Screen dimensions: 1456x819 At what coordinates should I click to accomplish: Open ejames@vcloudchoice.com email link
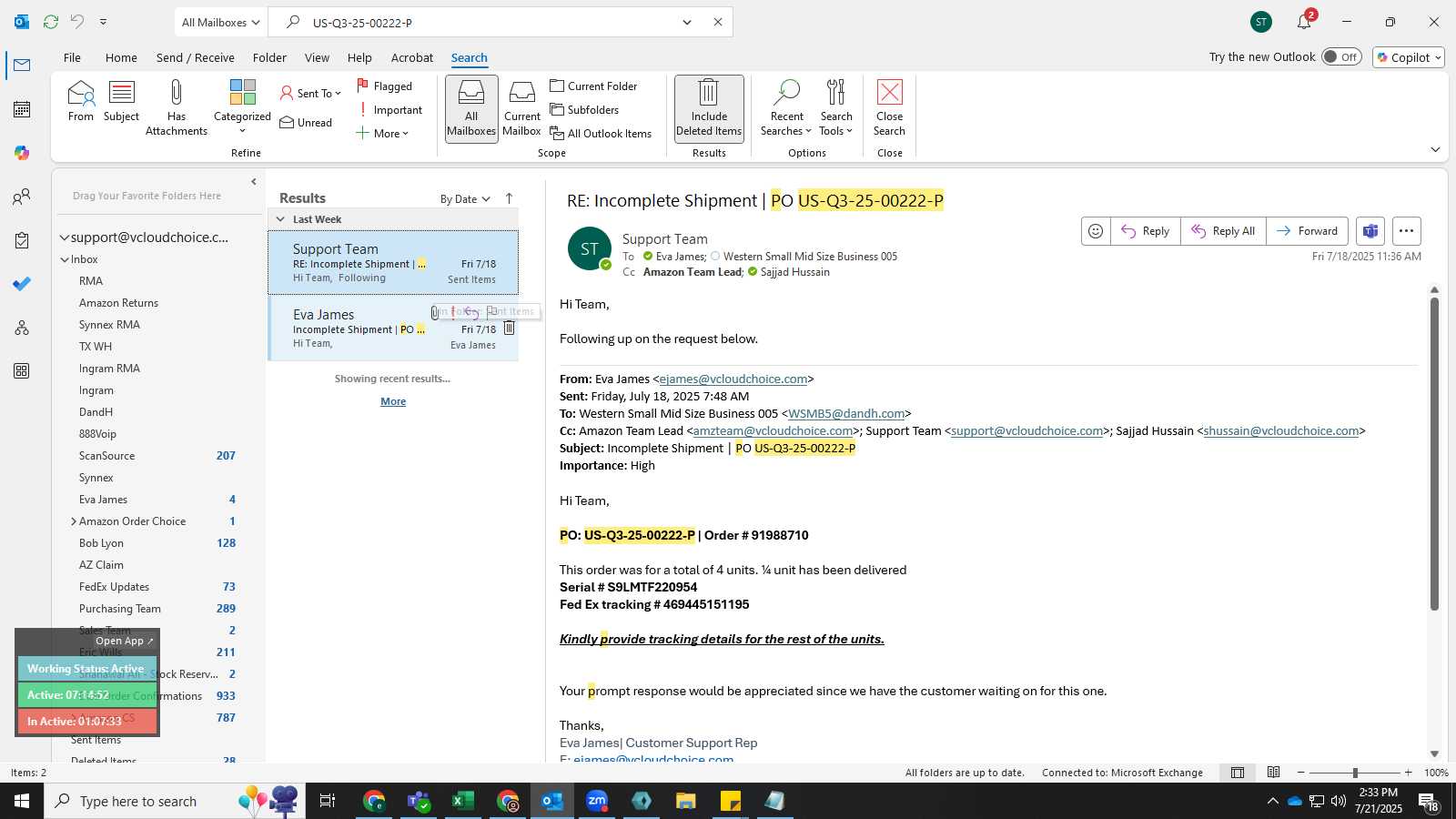(x=733, y=379)
